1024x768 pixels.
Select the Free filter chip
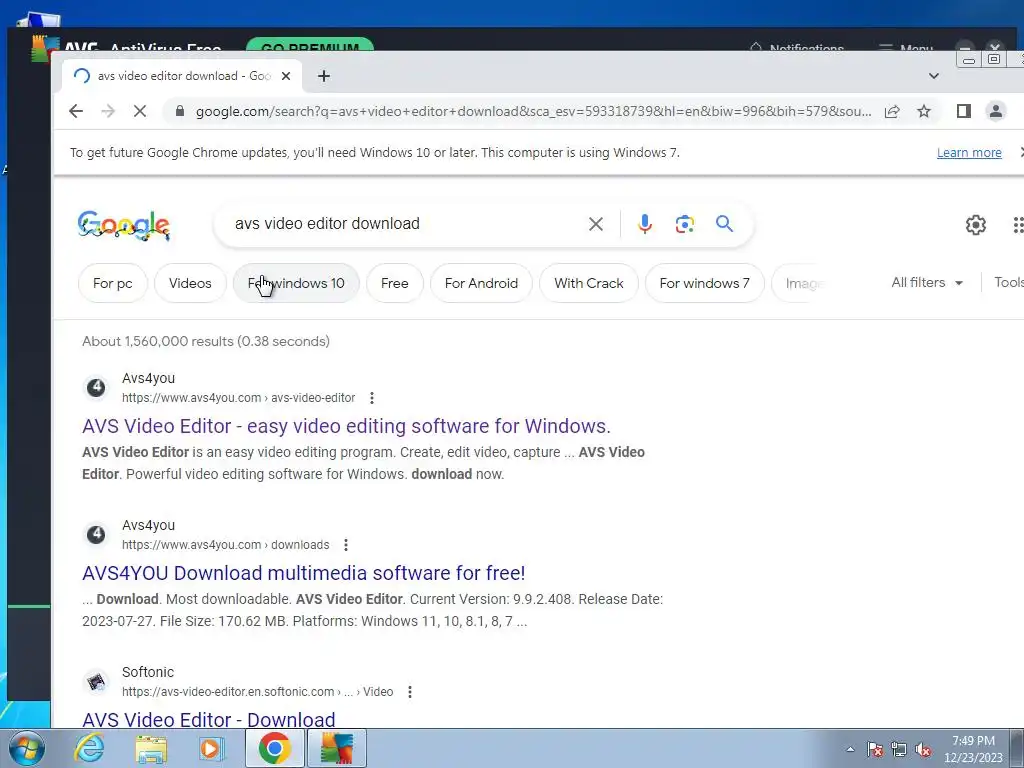(x=394, y=283)
